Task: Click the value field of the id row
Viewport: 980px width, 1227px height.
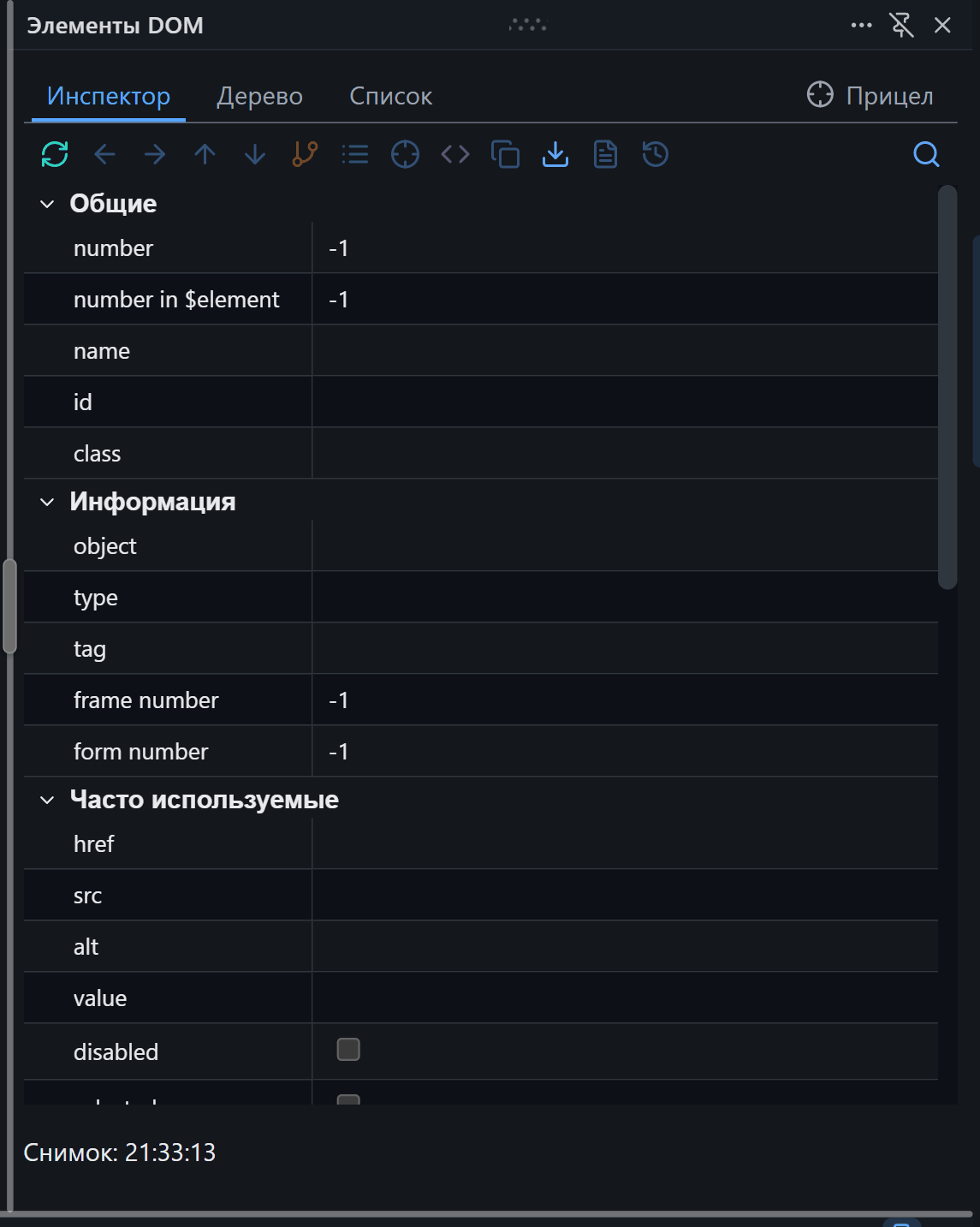Action: pos(625,402)
